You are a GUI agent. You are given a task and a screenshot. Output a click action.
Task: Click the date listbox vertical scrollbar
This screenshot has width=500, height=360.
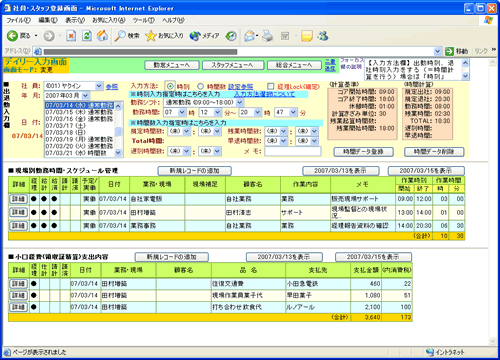(x=118, y=129)
